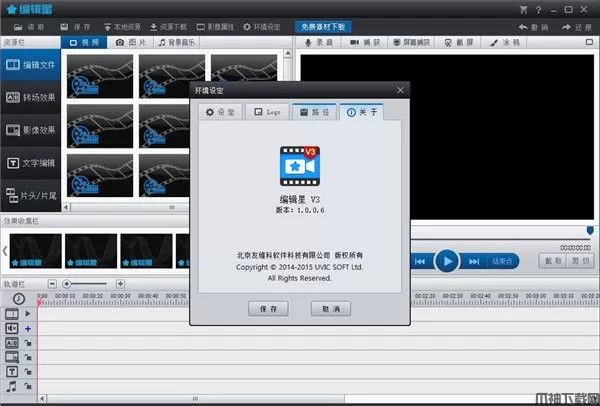Toggle the text track lock icon
600x406 pixels.
(28, 371)
